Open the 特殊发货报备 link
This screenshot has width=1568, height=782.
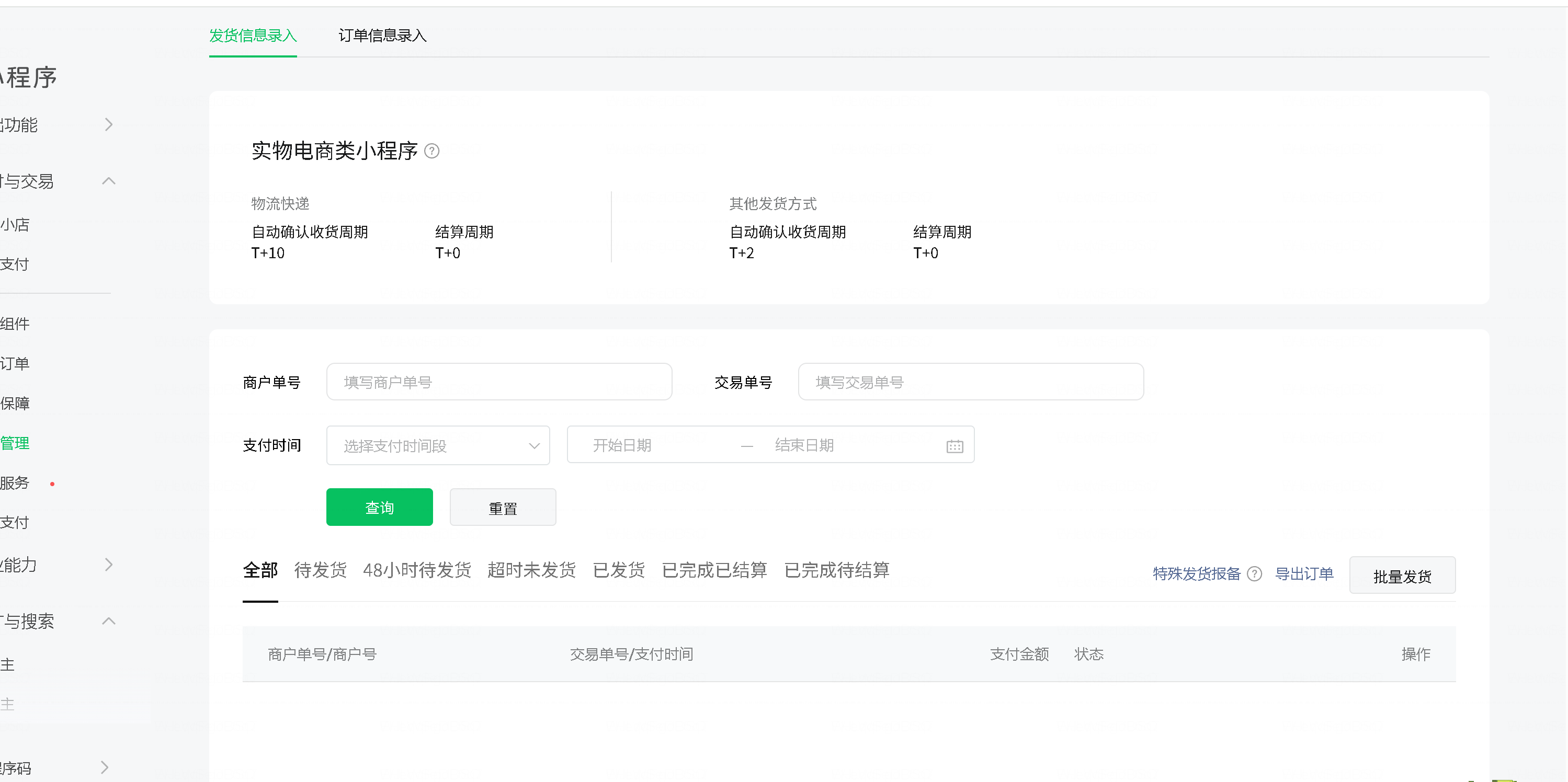coord(1196,574)
